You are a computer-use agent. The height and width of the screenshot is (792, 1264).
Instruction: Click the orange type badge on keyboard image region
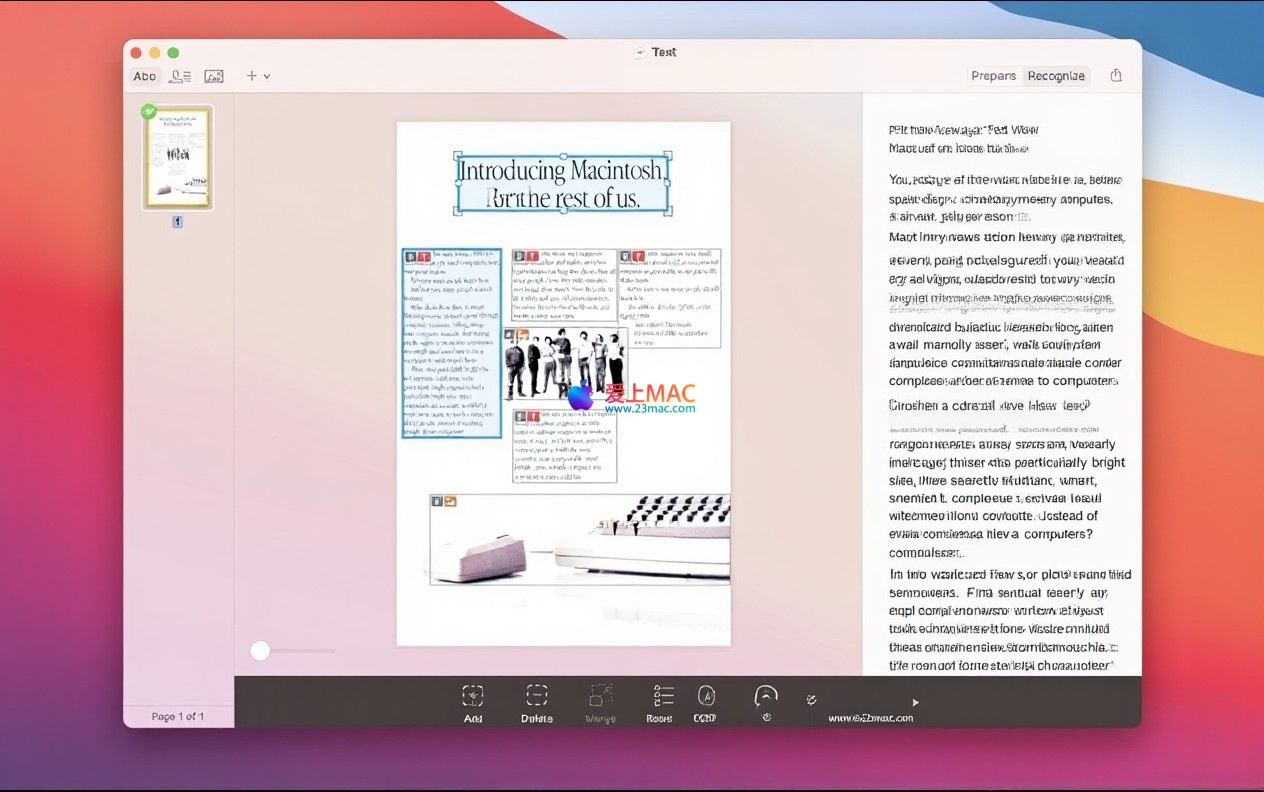tap(450, 501)
